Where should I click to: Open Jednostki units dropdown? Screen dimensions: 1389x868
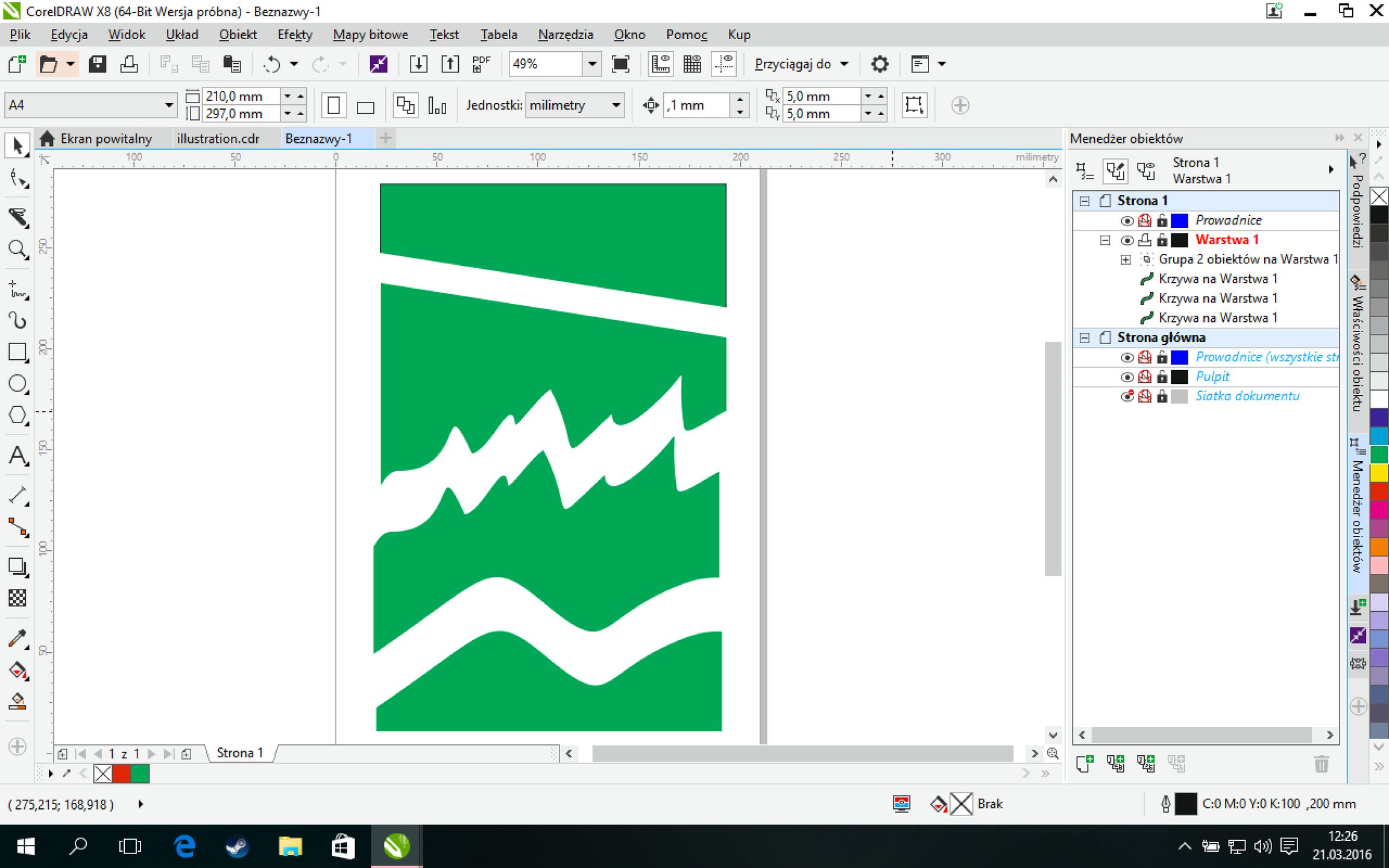click(x=616, y=105)
